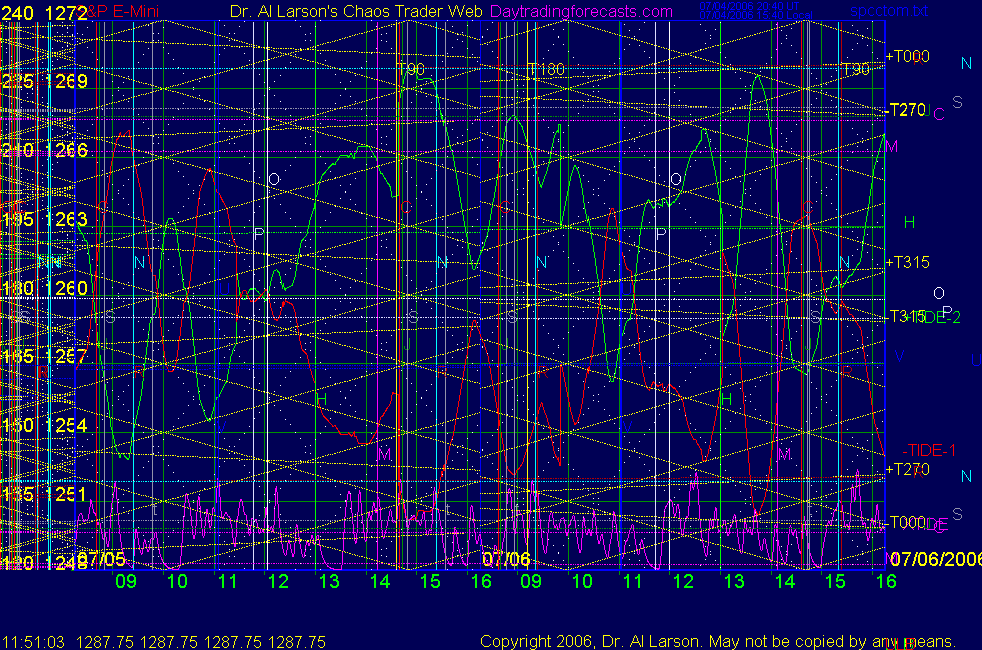This screenshot has height=650, width=982.
Task: Select the -T270 tide label
Action: pyautogui.click(x=907, y=110)
